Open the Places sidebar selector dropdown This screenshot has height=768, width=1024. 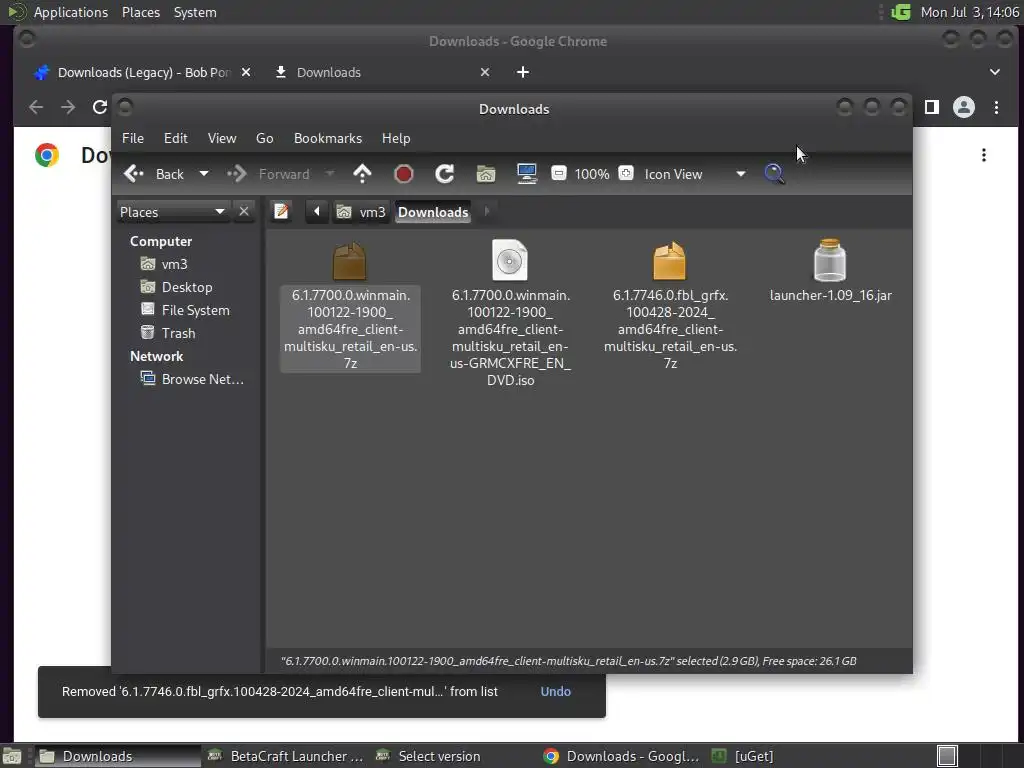tap(172, 212)
